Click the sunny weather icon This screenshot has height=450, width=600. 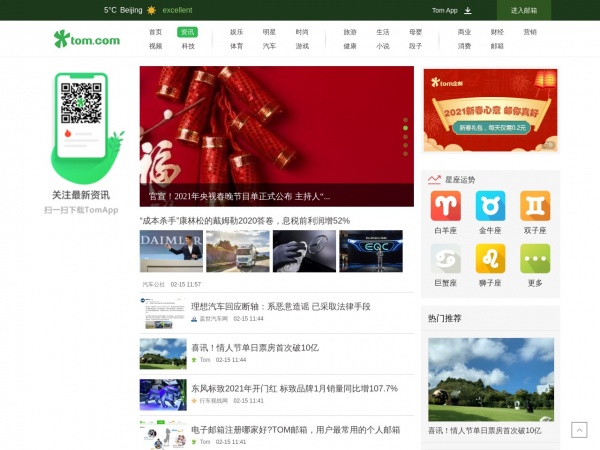pos(152,10)
